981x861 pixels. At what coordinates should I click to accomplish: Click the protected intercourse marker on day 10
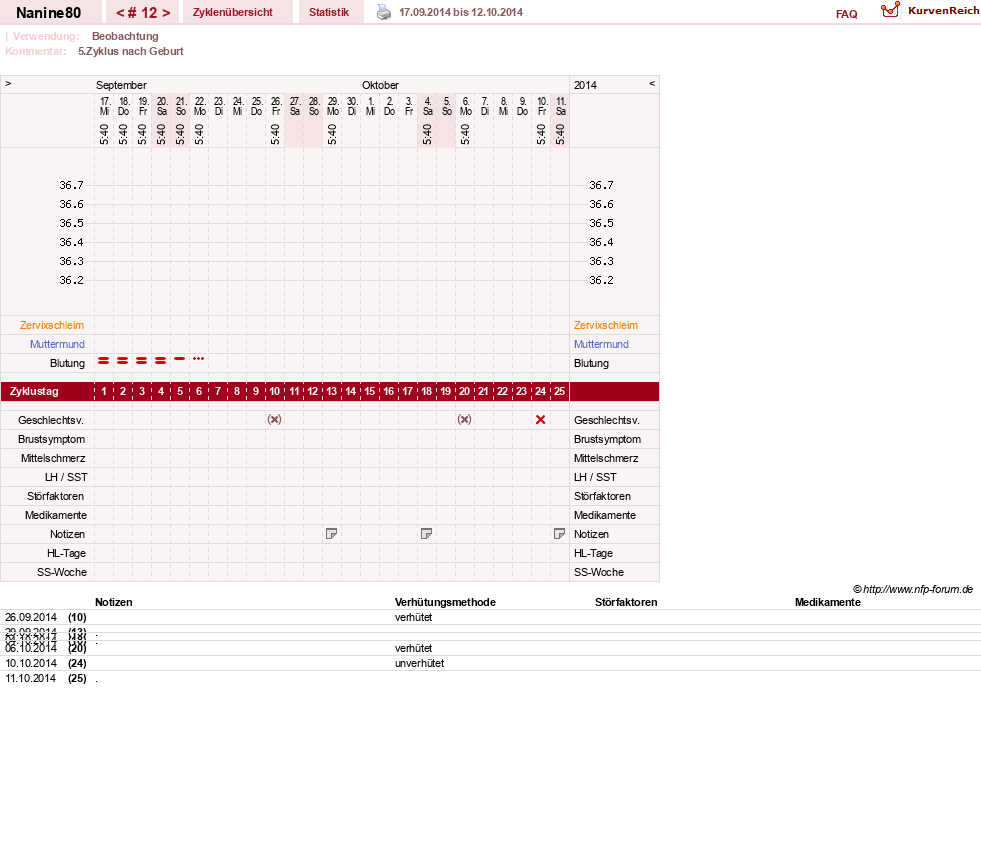(275, 419)
